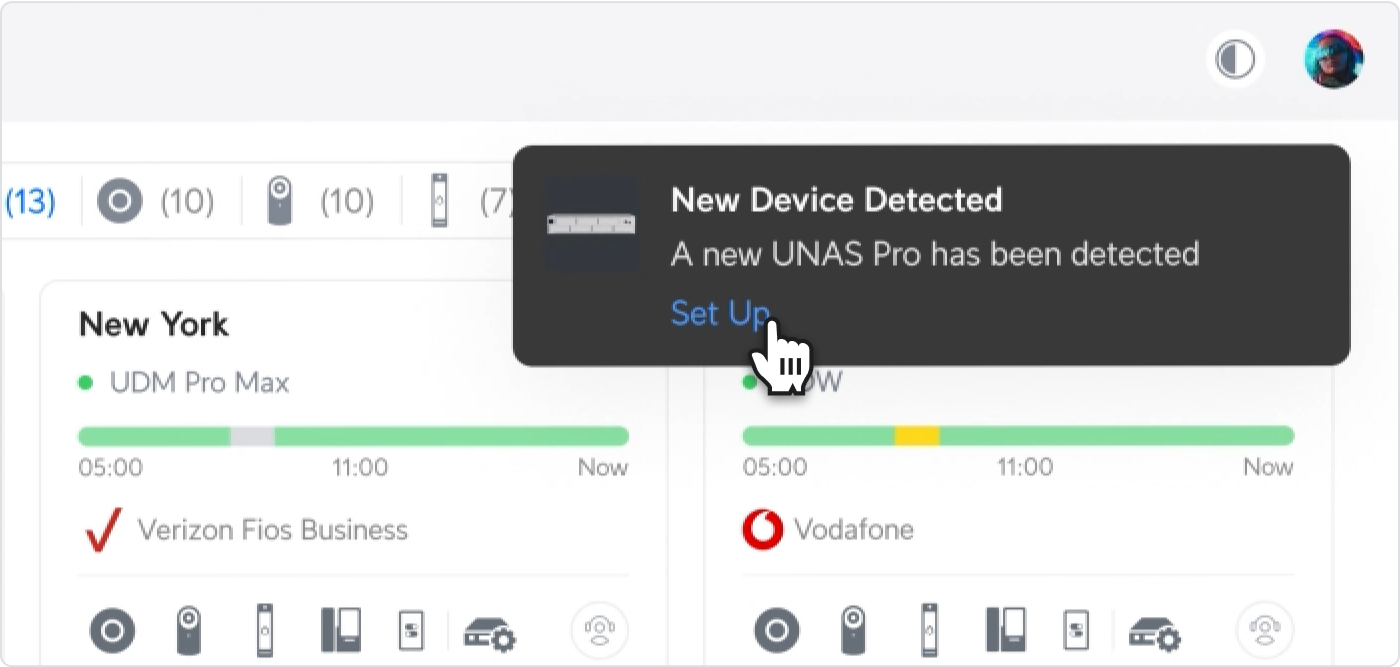Open Talk phone icon in New York card

340,631
